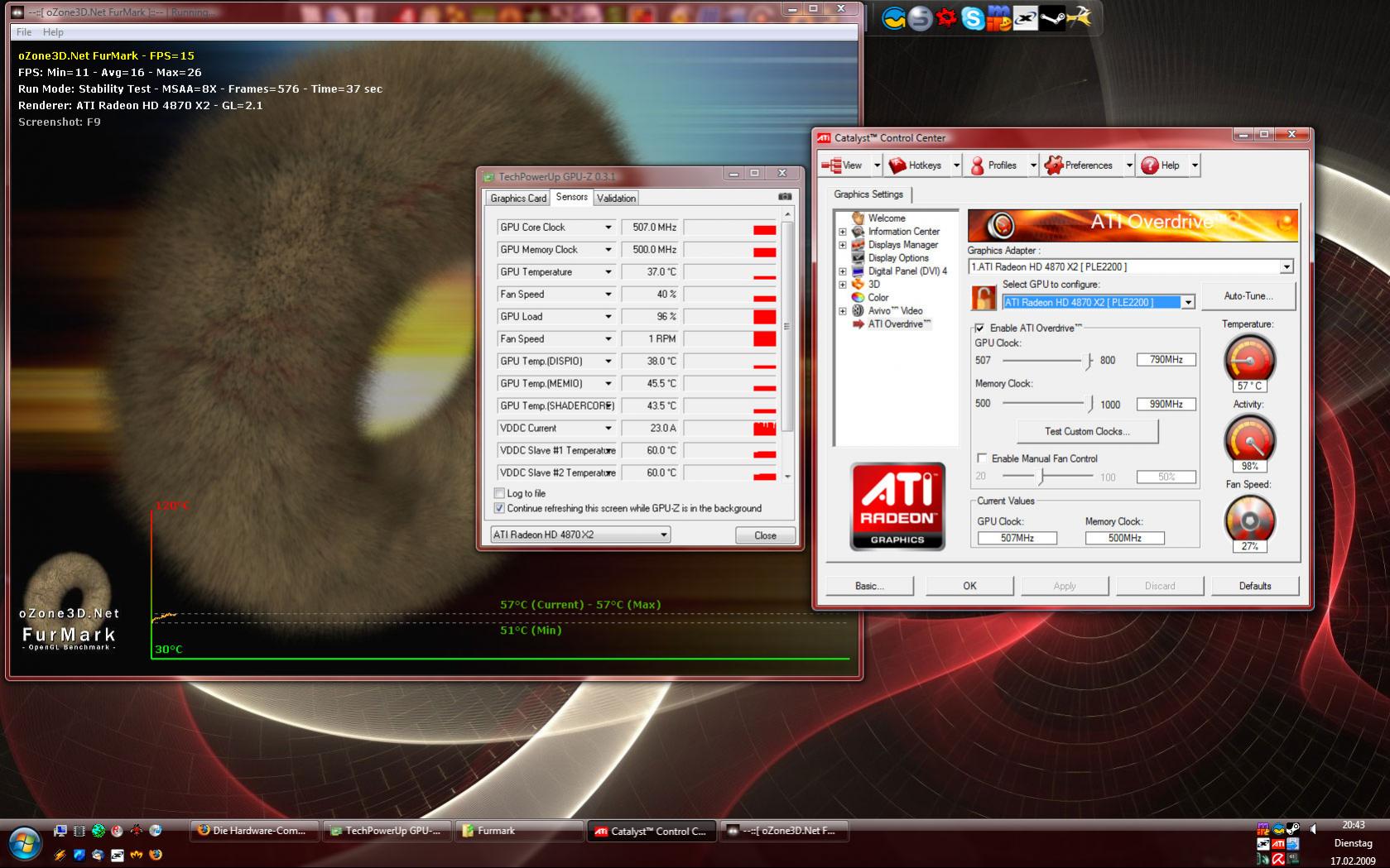Launch Firefox from the quick launch bar
This screenshot has width=1390, height=868.
coord(156,855)
